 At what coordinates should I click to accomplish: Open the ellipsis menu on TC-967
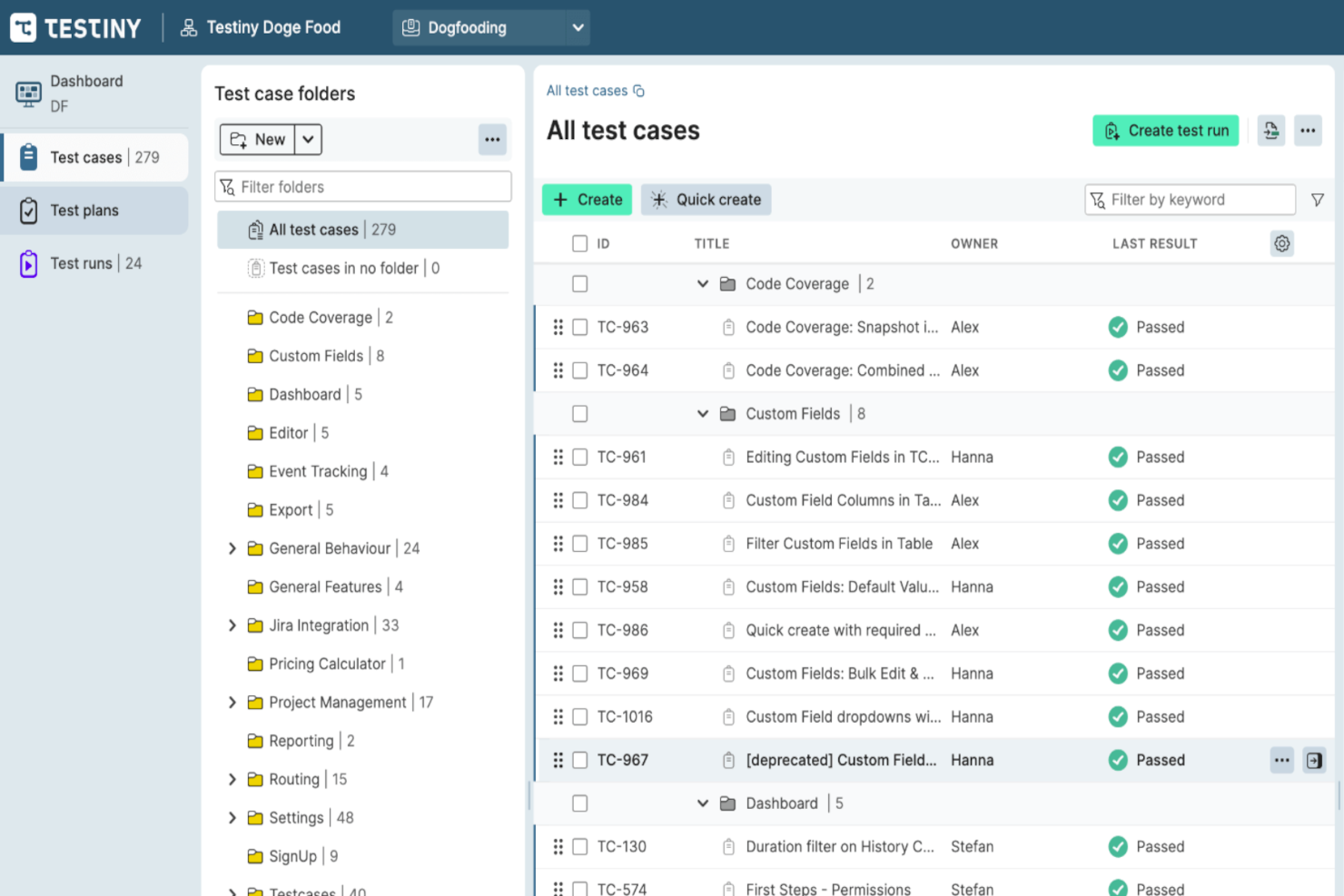point(1281,760)
